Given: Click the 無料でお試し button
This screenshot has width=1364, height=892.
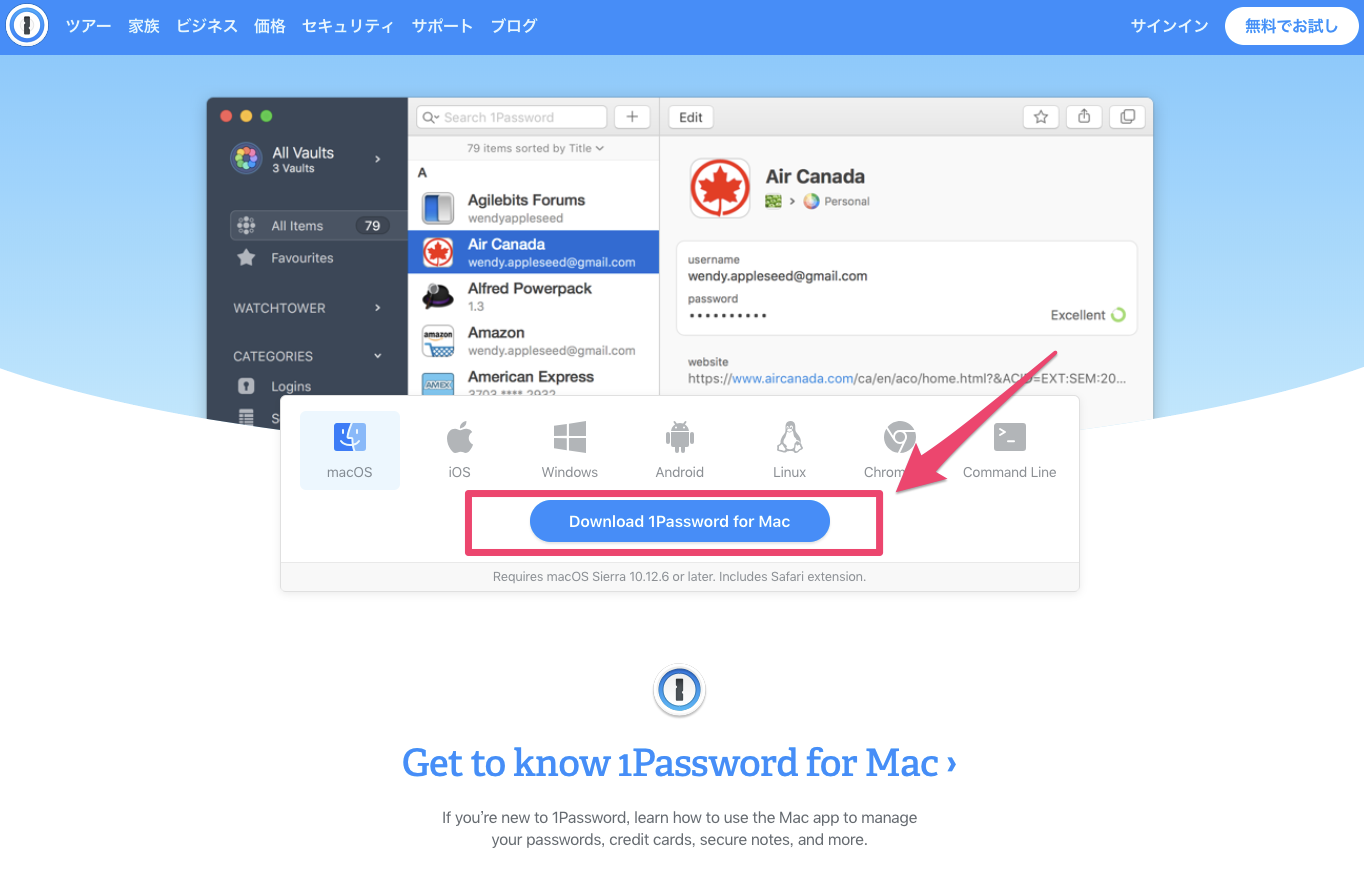Looking at the screenshot, I should (1291, 27).
